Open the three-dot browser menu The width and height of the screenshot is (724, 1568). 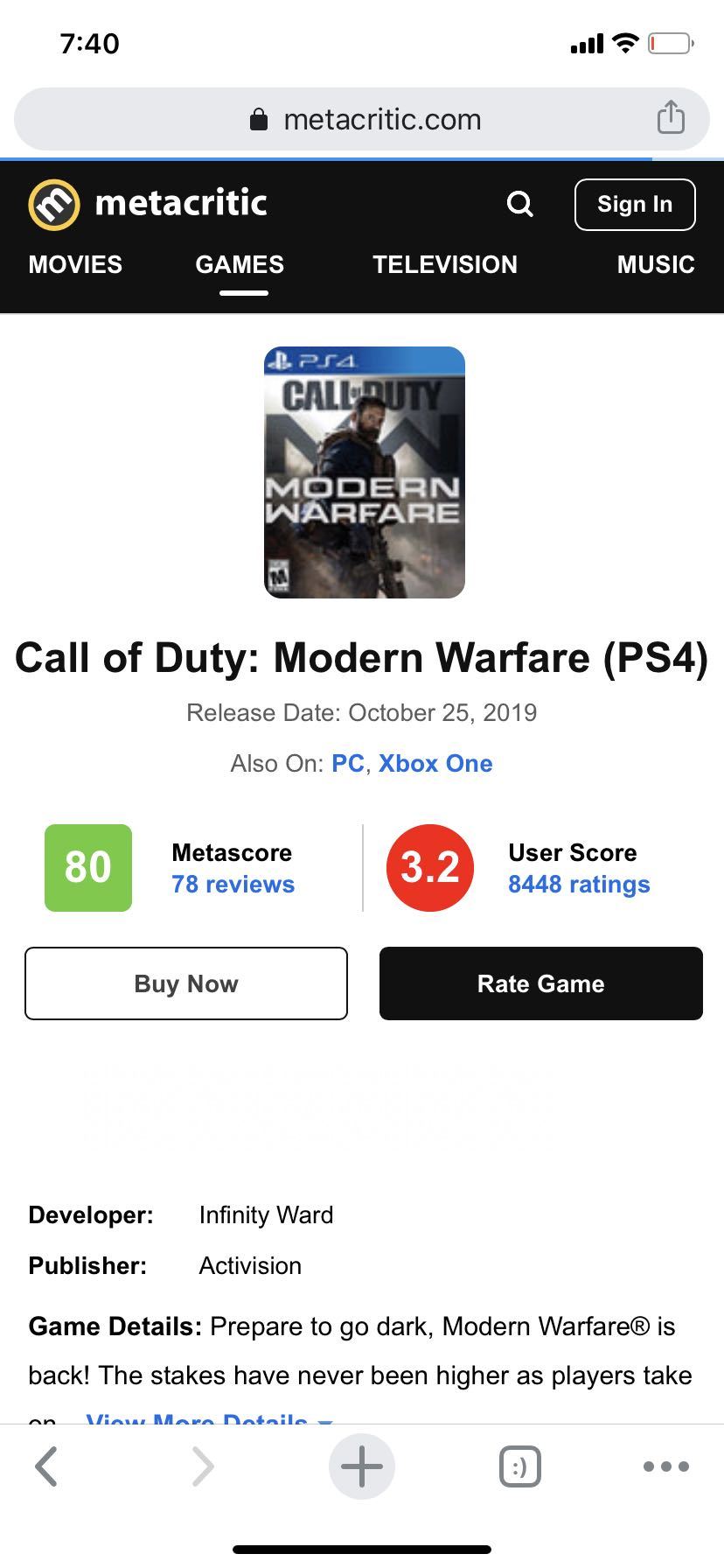pyautogui.click(x=666, y=1466)
